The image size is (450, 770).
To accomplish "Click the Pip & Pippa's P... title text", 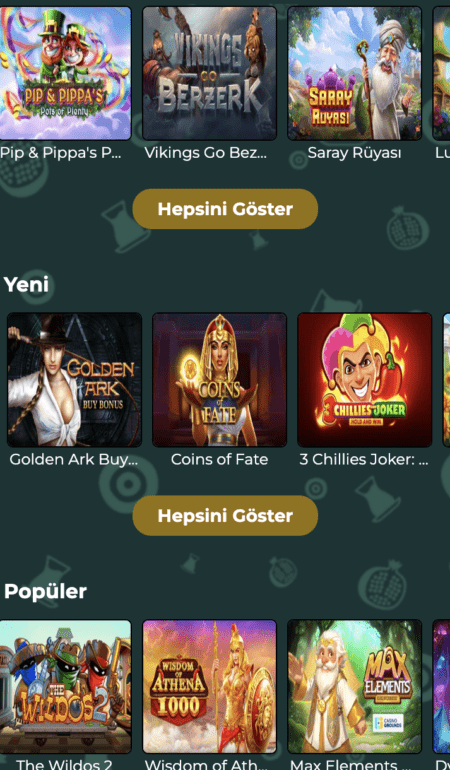I will (x=61, y=153).
